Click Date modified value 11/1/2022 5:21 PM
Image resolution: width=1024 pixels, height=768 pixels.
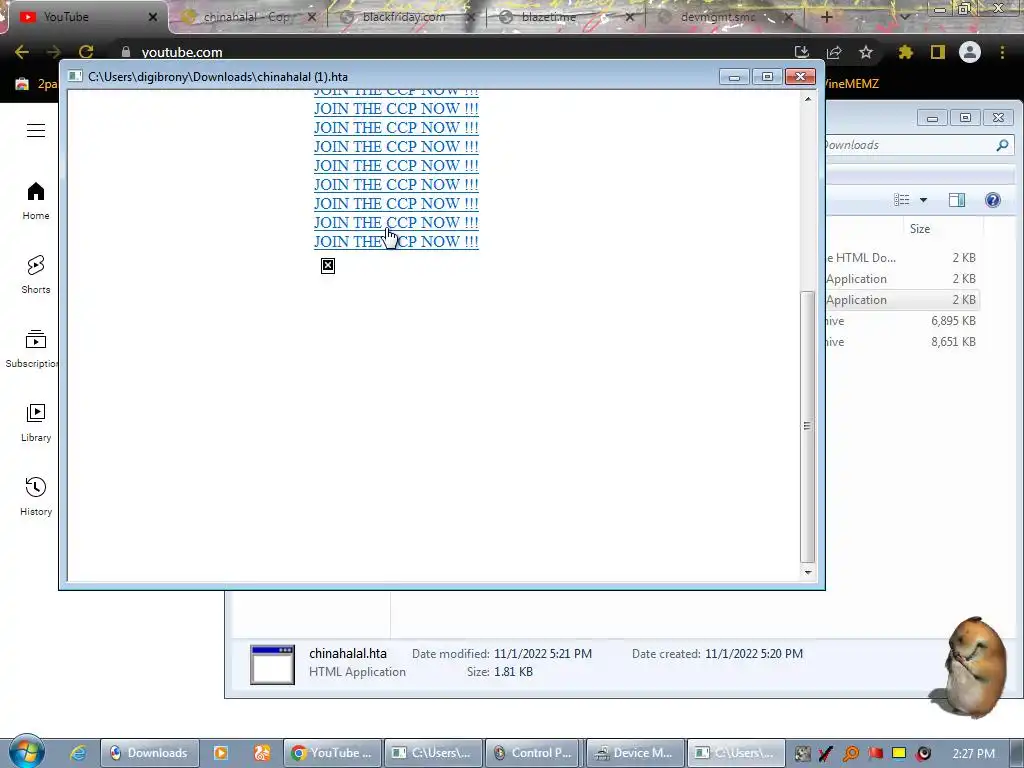pyautogui.click(x=543, y=654)
